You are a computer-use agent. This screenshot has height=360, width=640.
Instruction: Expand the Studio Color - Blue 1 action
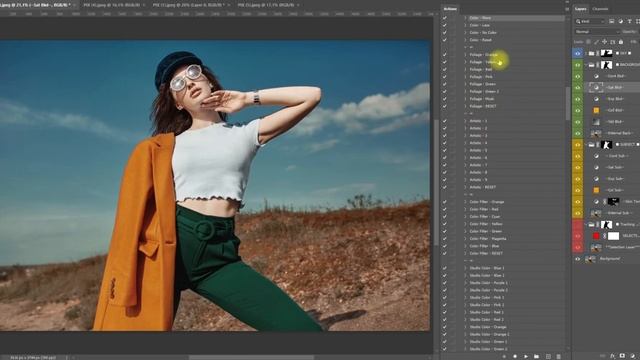point(465,268)
